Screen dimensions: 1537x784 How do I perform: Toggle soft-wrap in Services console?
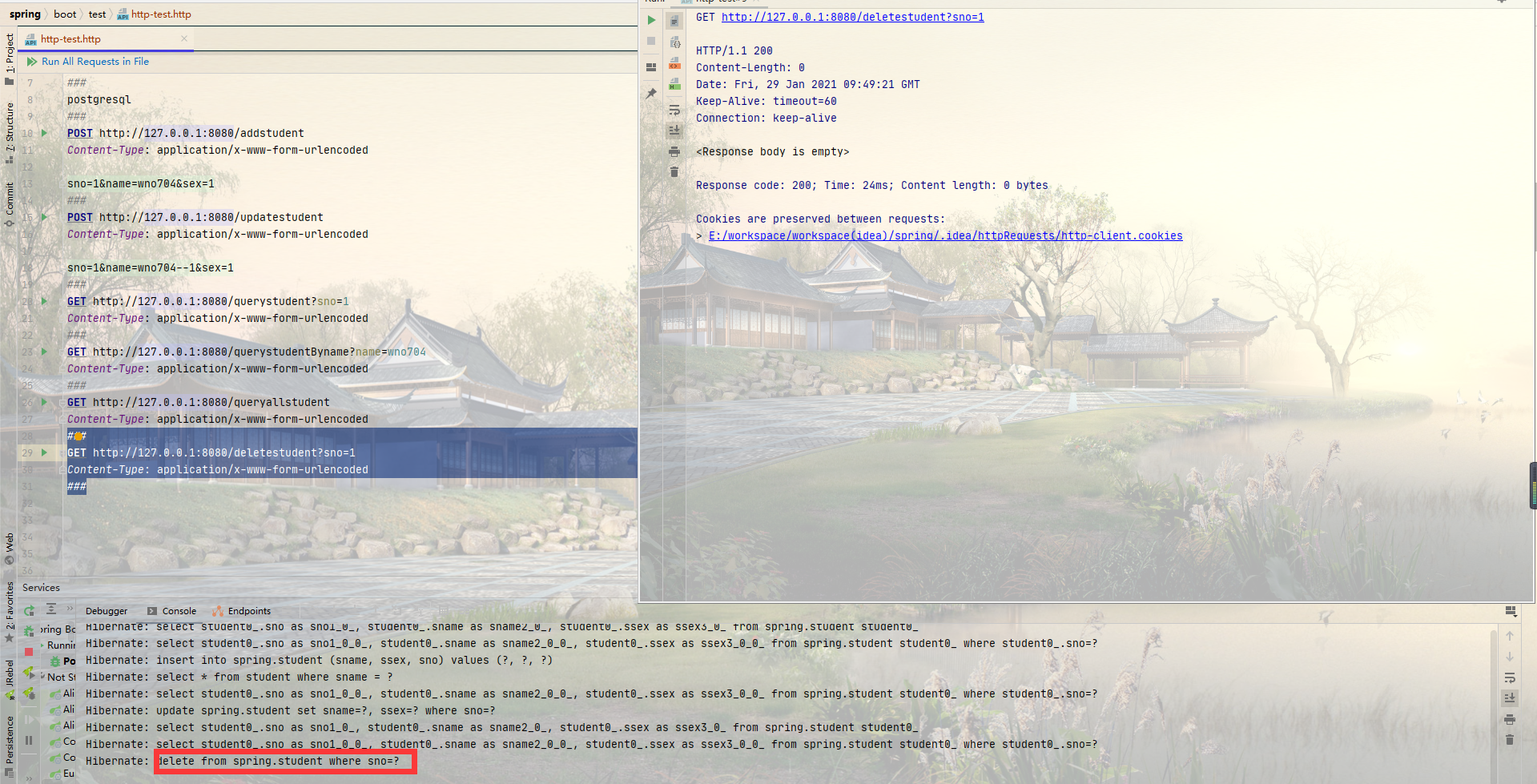1510,677
